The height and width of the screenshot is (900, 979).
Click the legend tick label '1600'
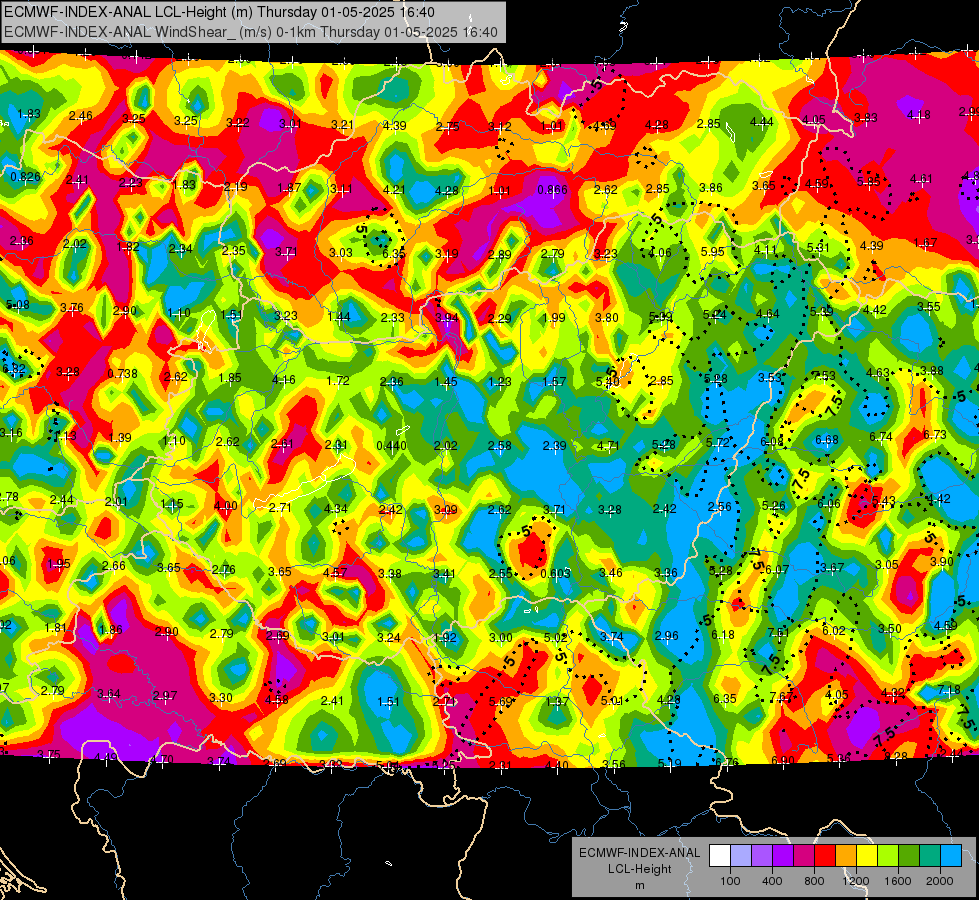[x=898, y=881]
